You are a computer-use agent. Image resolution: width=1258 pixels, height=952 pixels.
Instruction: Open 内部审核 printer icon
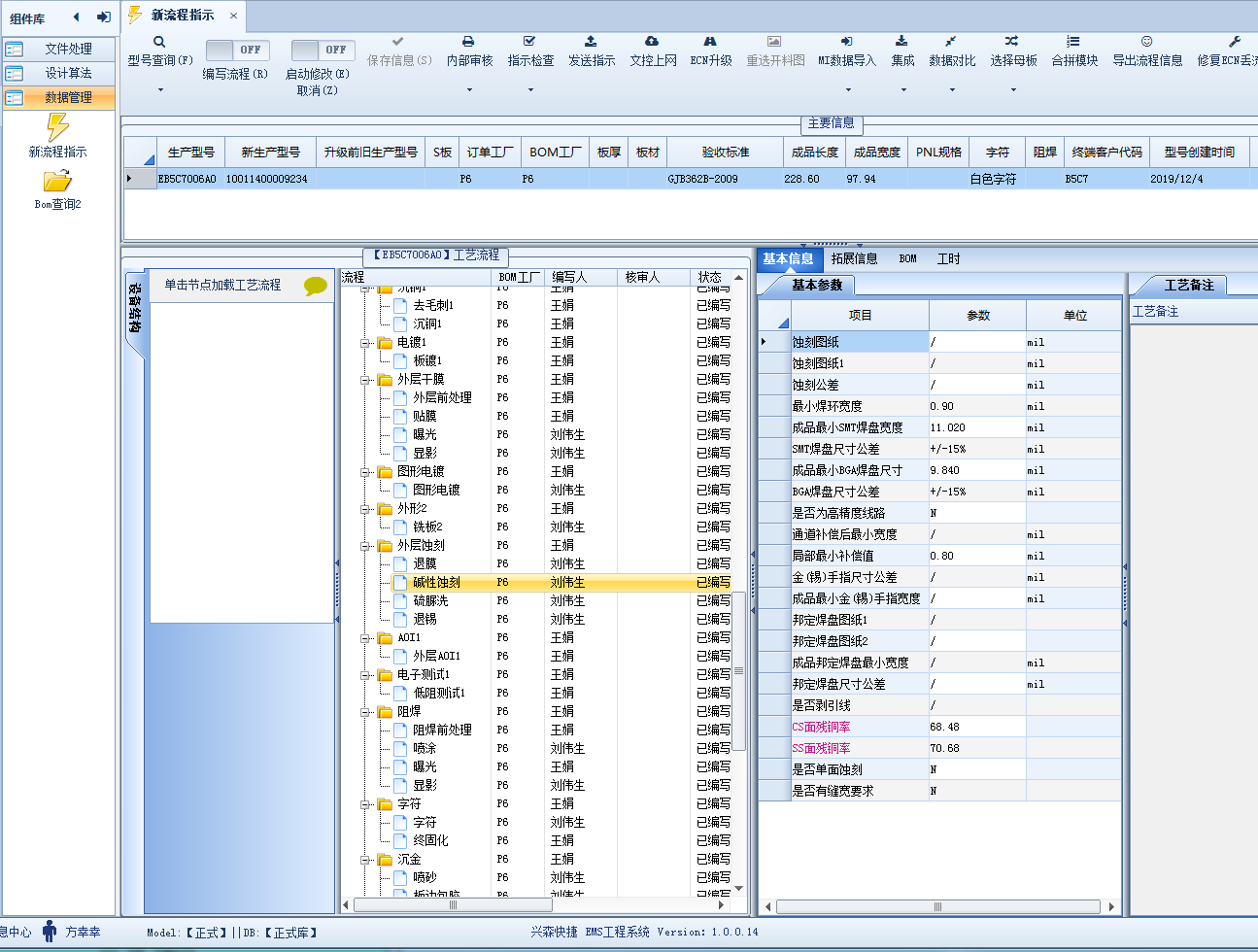click(x=468, y=42)
